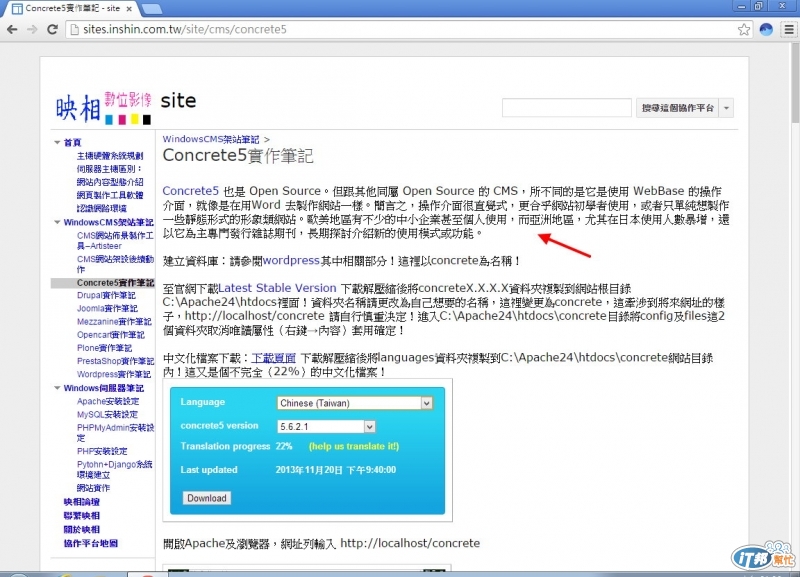
Task: Open WindowsCMS架站筆記 sidebar heading
Action: tap(108, 222)
